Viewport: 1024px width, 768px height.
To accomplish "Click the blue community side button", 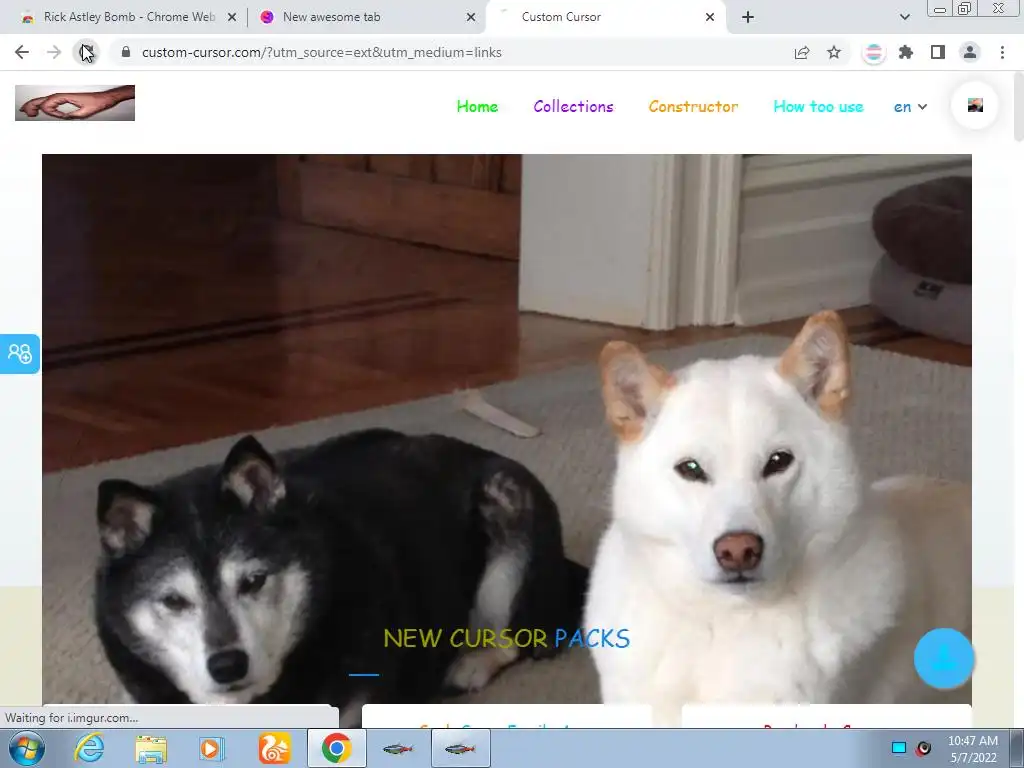I will 20,354.
